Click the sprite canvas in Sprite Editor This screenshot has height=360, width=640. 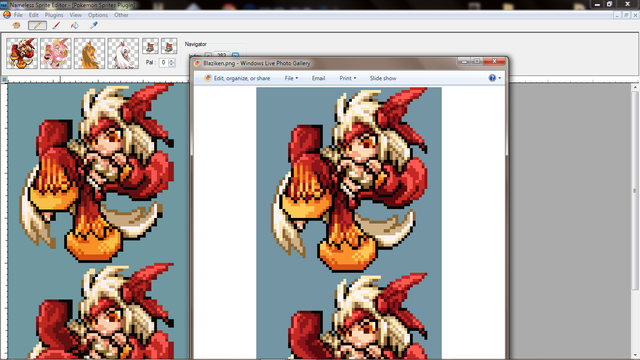[99, 221]
